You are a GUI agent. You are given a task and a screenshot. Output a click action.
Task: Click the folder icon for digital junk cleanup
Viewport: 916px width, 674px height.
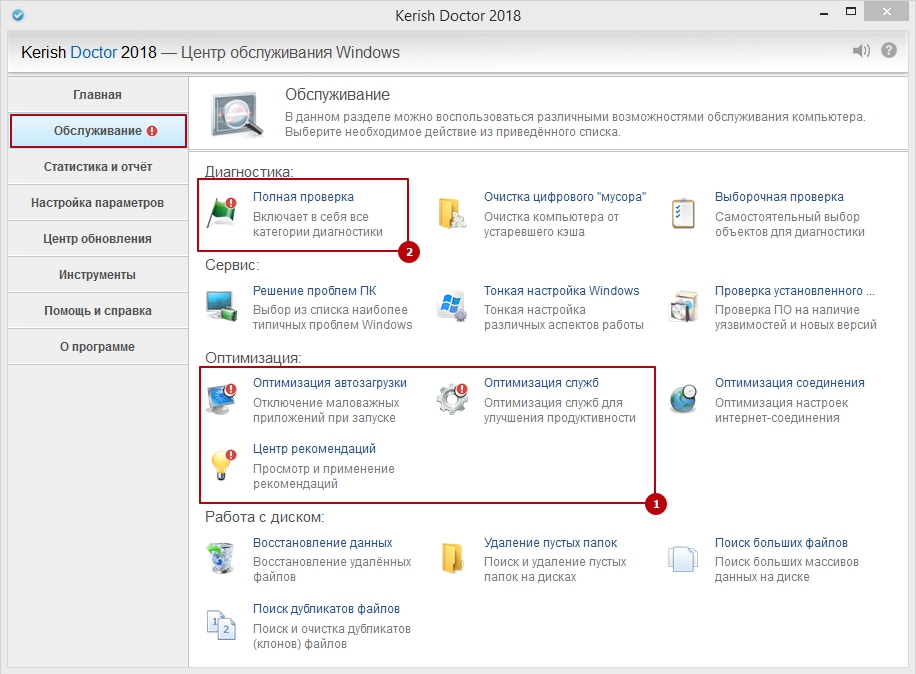point(452,213)
